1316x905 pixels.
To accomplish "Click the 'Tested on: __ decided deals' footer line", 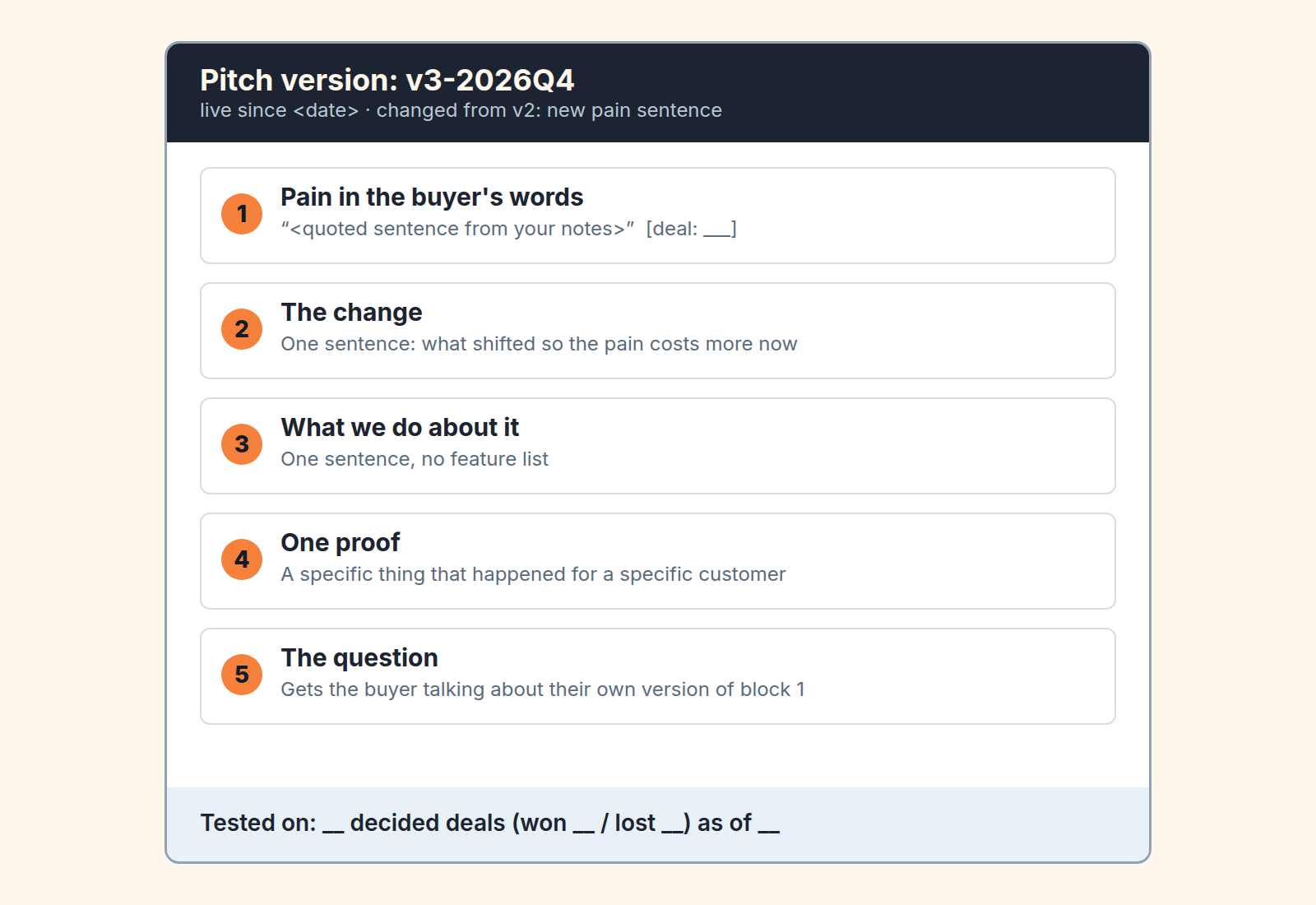I will [490, 823].
